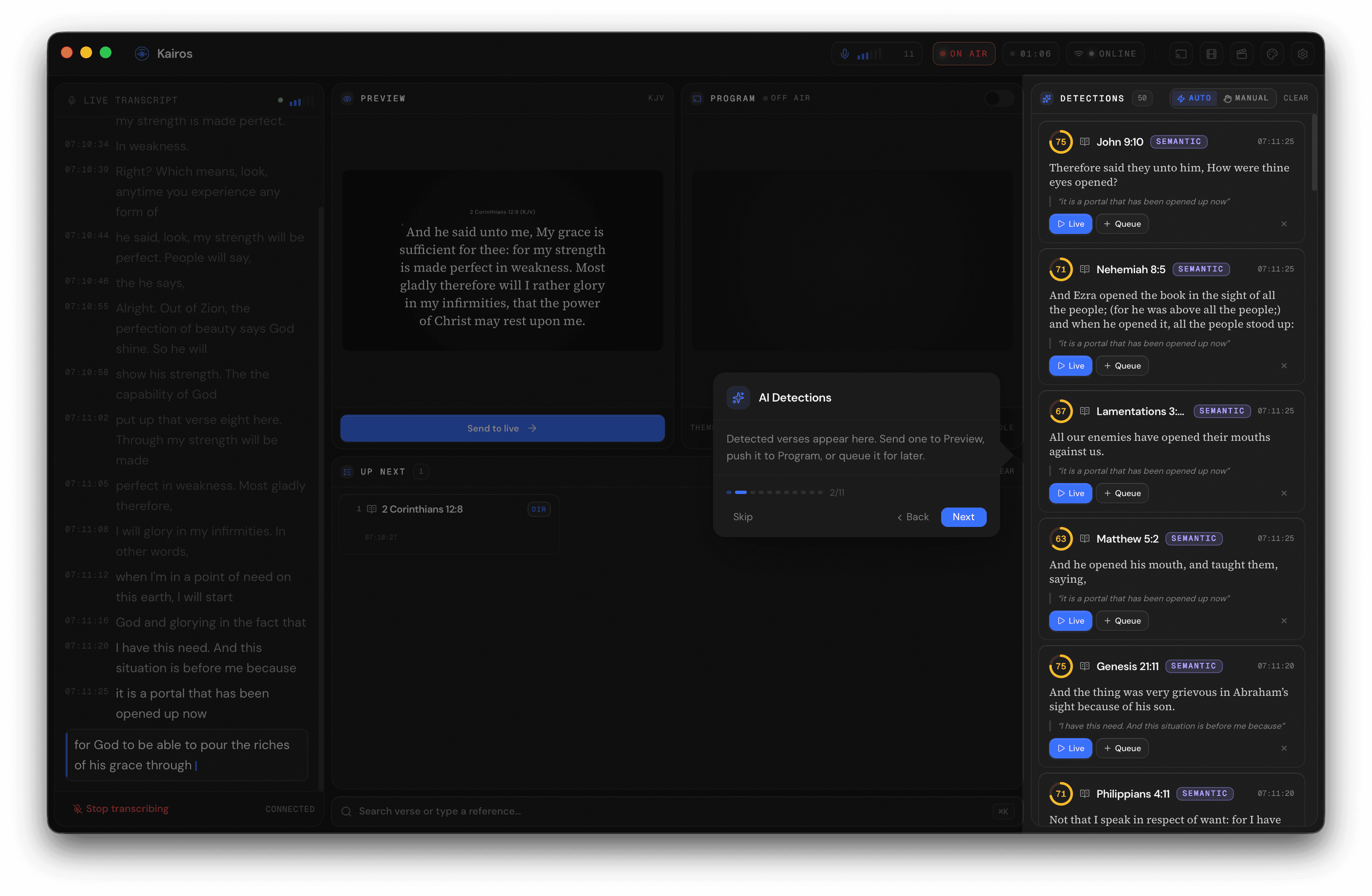Click the book icon beside Nehemiah 8:5
The height and width of the screenshot is (896, 1372).
pos(1084,269)
